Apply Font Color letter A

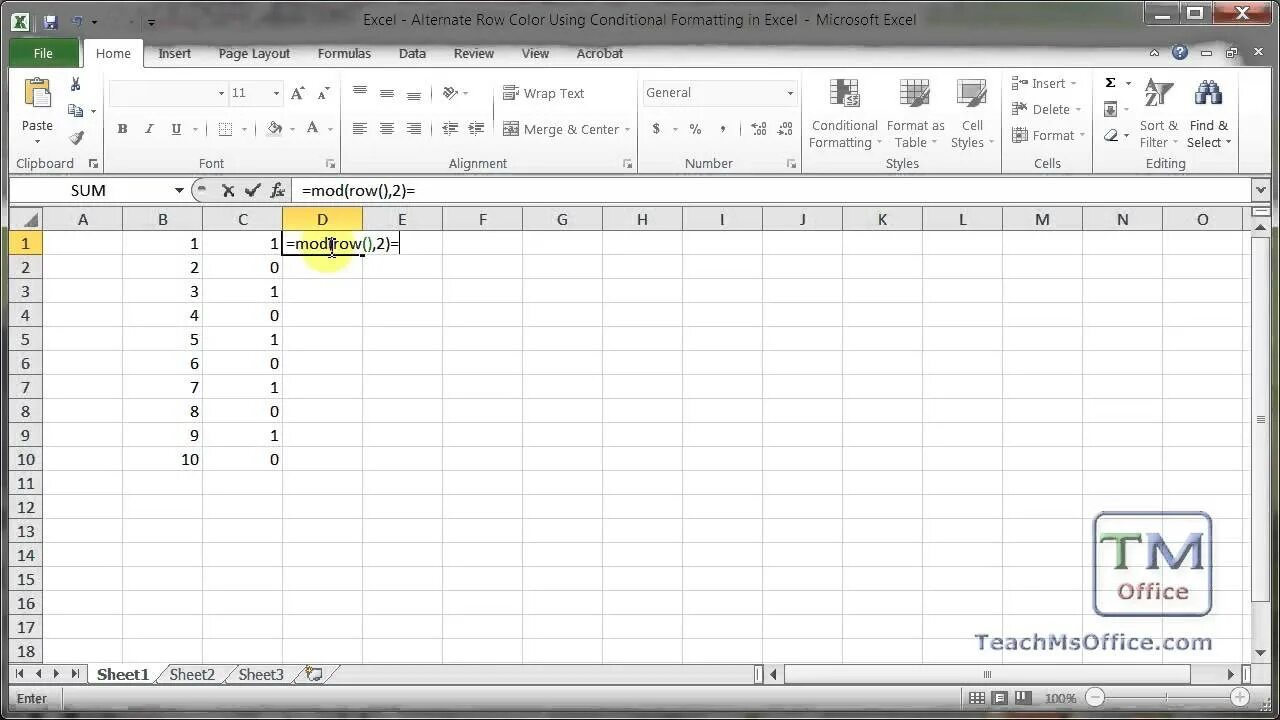(x=312, y=129)
